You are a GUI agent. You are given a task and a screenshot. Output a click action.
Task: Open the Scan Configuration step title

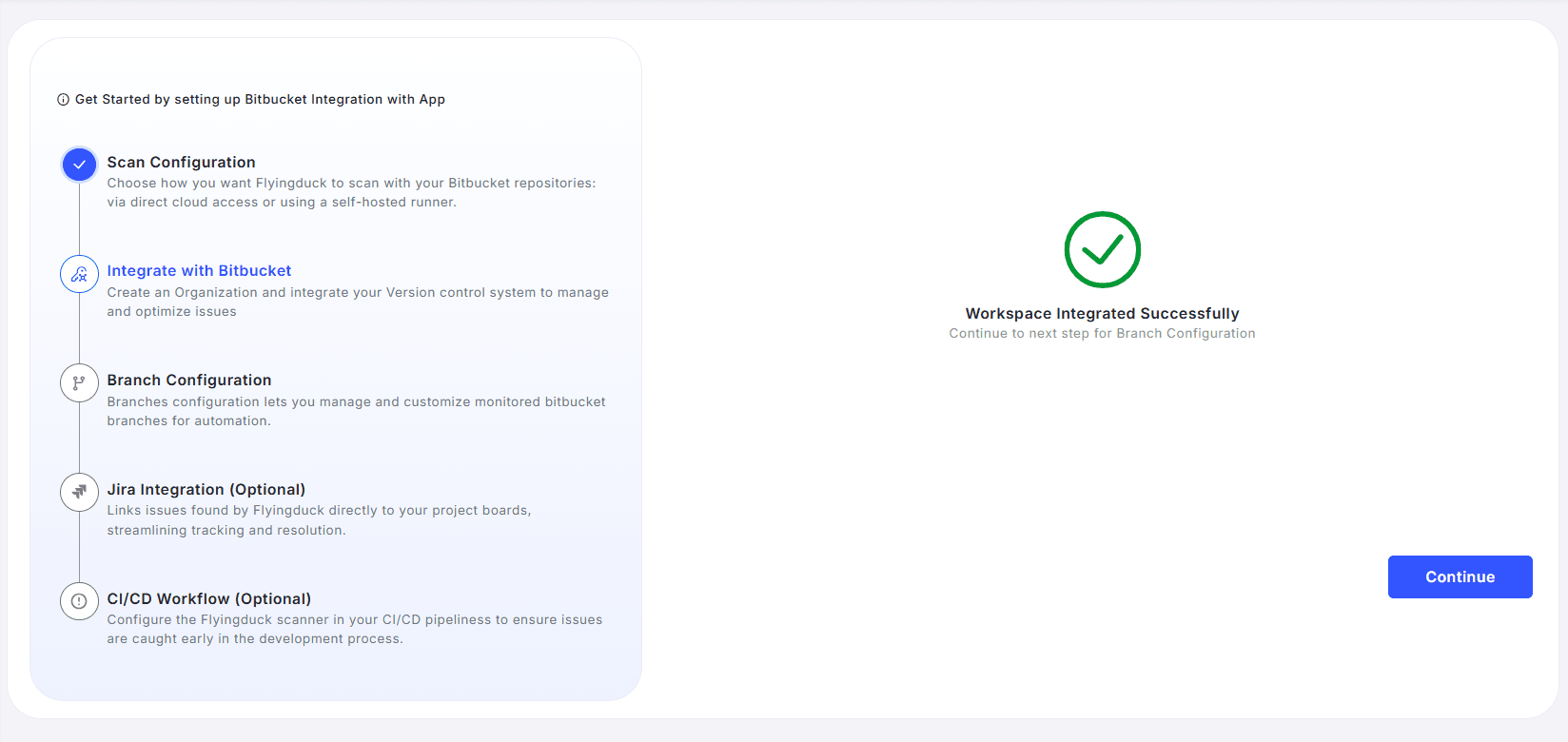tap(181, 163)
